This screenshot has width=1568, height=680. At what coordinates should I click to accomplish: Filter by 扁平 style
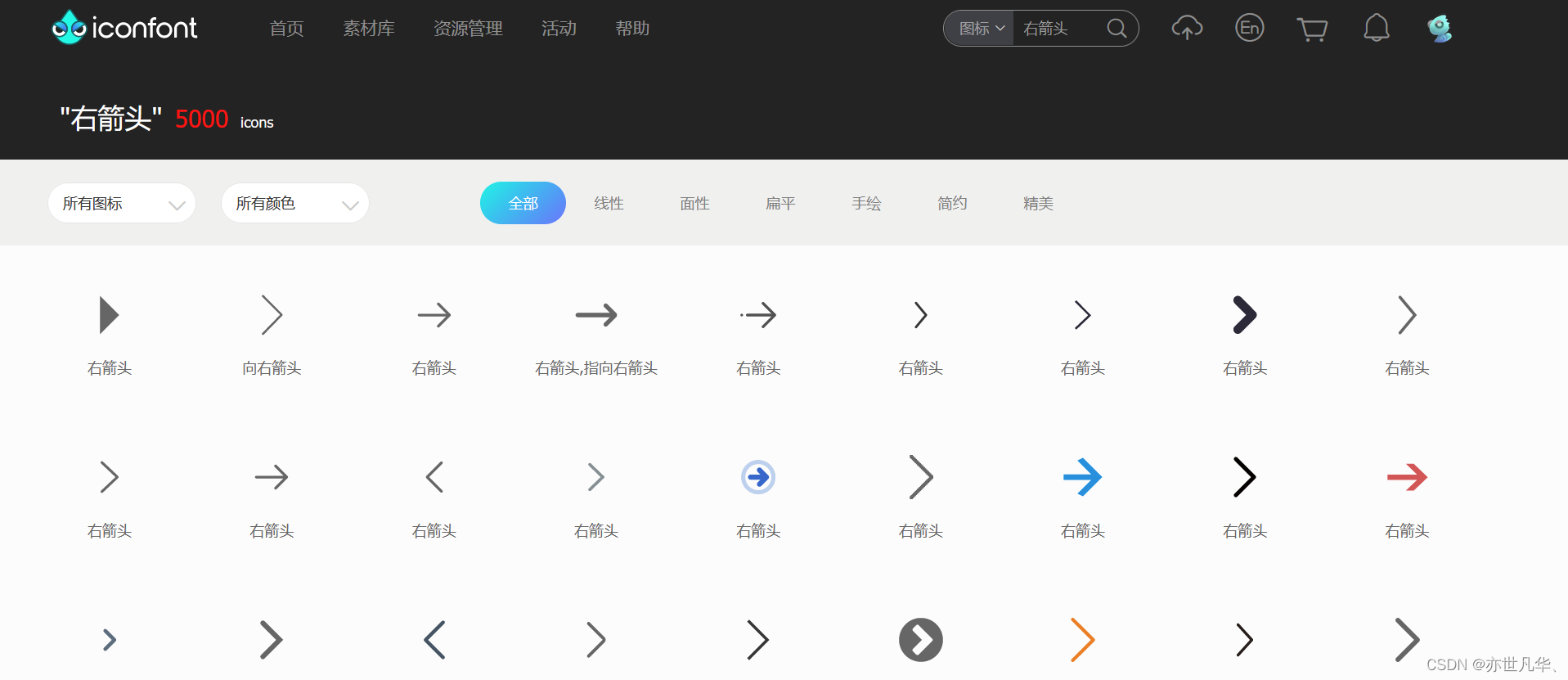pyautogui.click(x=780, y=203)
